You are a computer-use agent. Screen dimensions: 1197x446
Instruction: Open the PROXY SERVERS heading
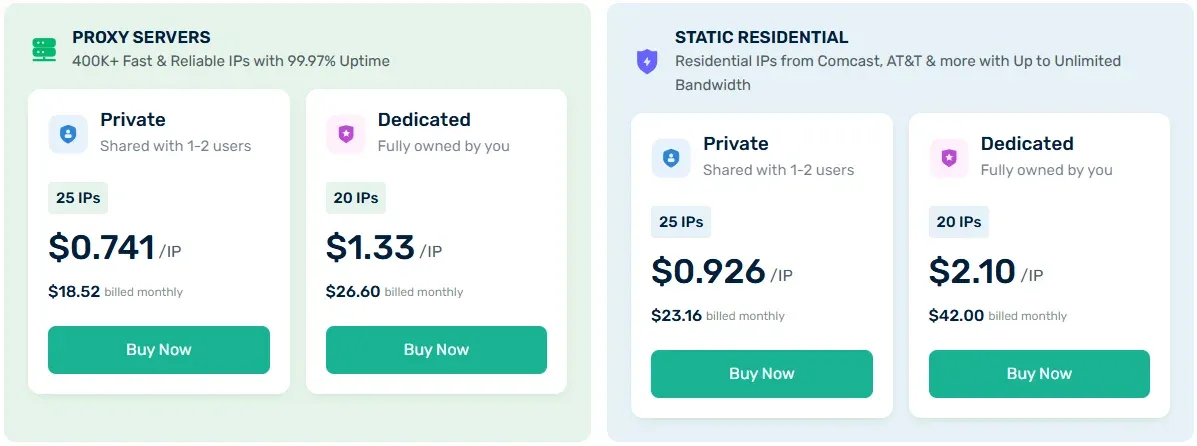click(141, 37)
